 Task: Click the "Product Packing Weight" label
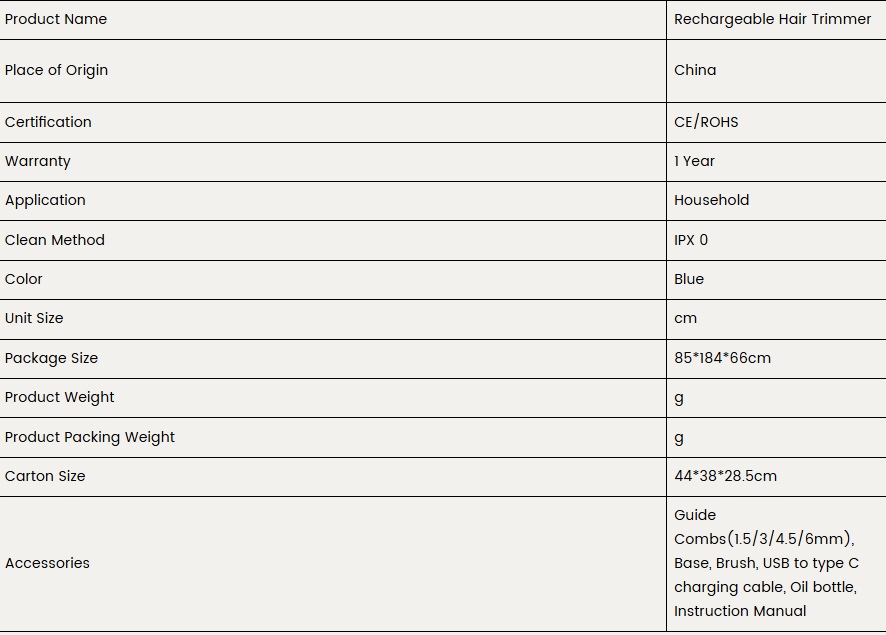pyautogui.click(x=90, y=437)
